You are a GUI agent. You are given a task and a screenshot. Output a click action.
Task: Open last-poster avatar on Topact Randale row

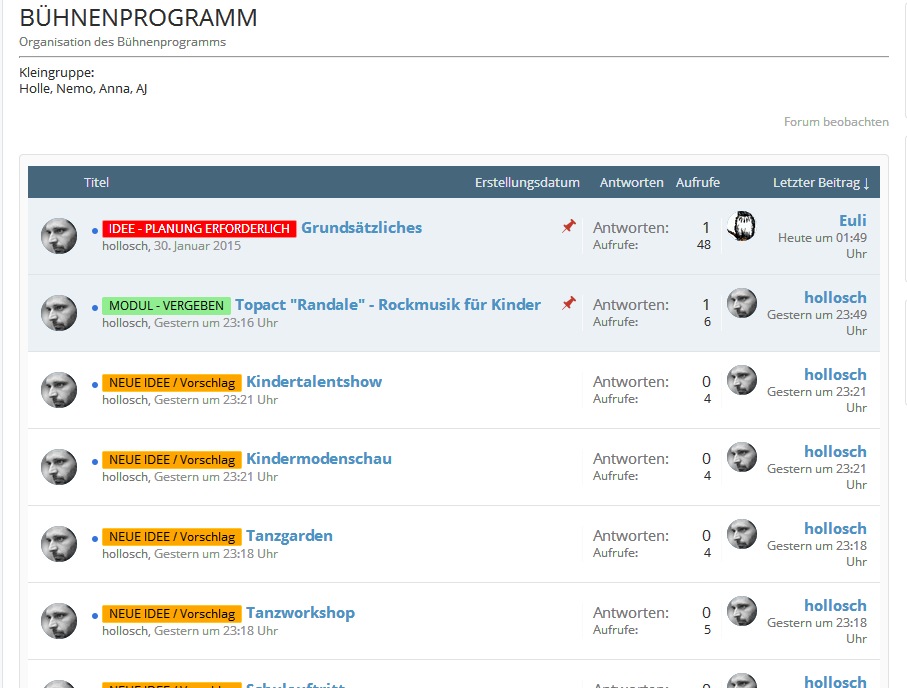pos(742,303)
